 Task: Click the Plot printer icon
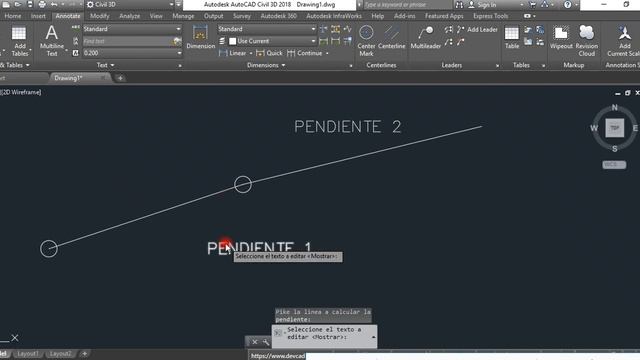click(42, 4)
